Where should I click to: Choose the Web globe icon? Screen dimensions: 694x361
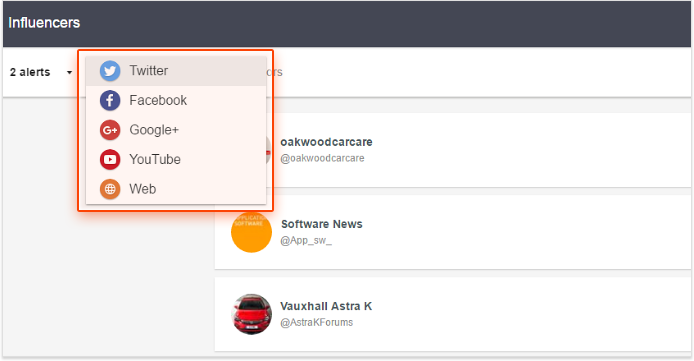(x=110, y=189)
